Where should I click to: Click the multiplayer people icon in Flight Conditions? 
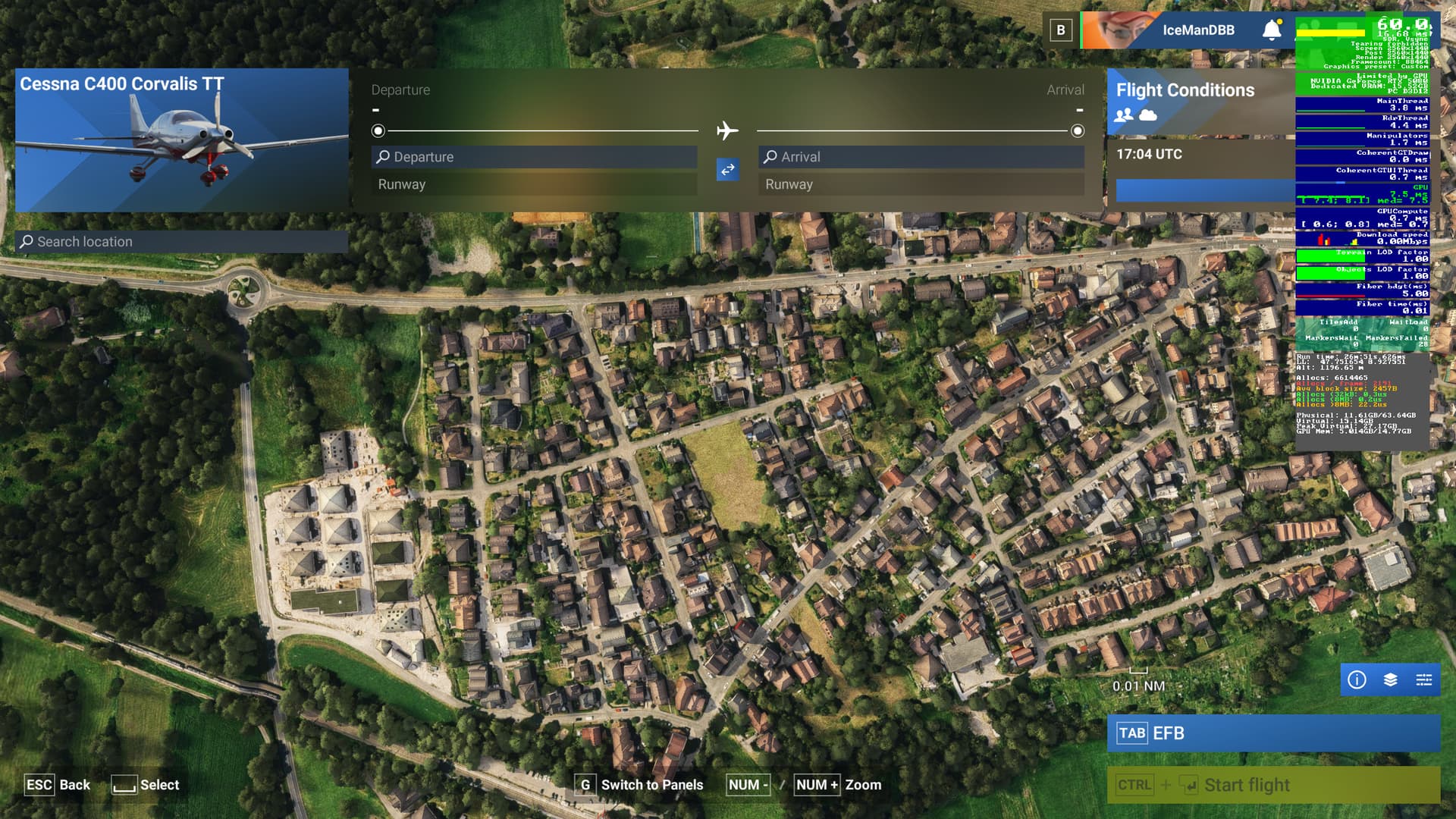click(x=1124, y=115)
